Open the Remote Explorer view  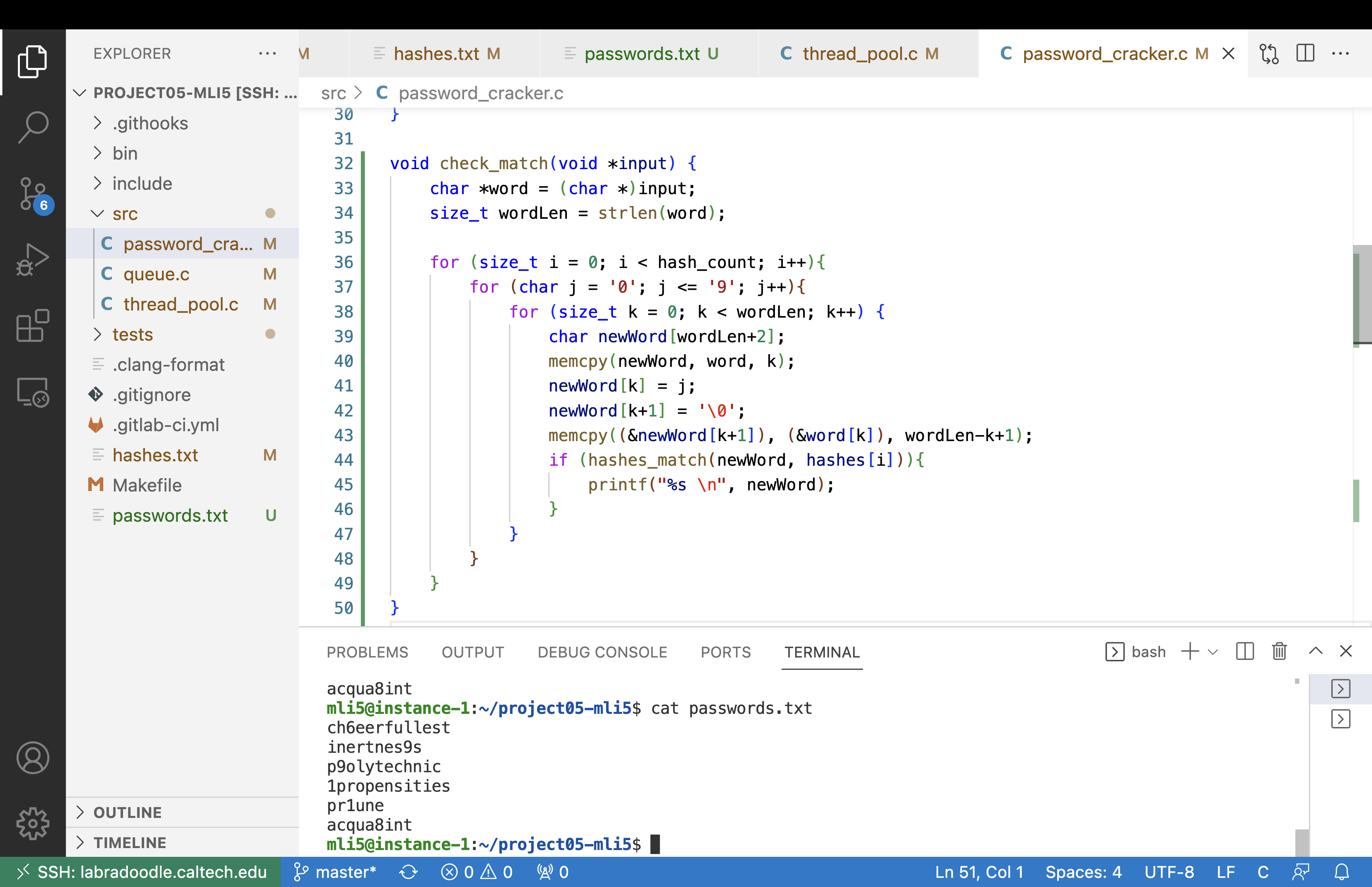coord(33,393)
